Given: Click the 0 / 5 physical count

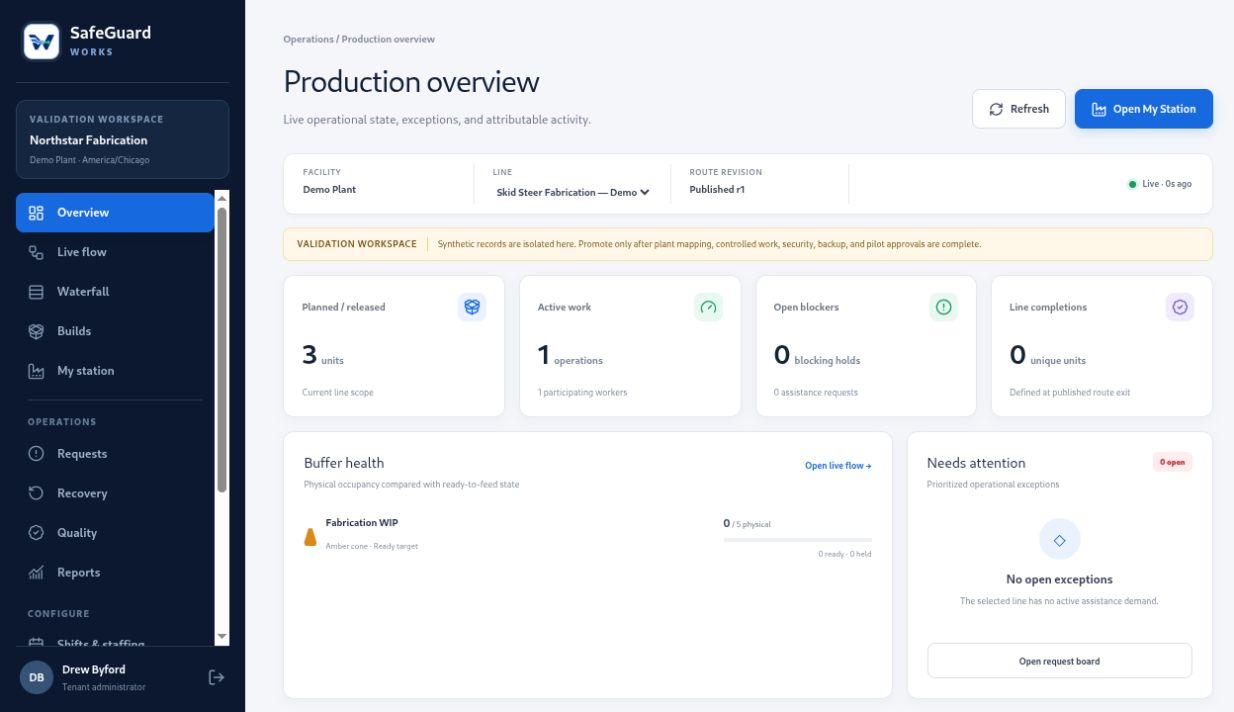Looking at the screenshot, I should [x=747, y=523].
